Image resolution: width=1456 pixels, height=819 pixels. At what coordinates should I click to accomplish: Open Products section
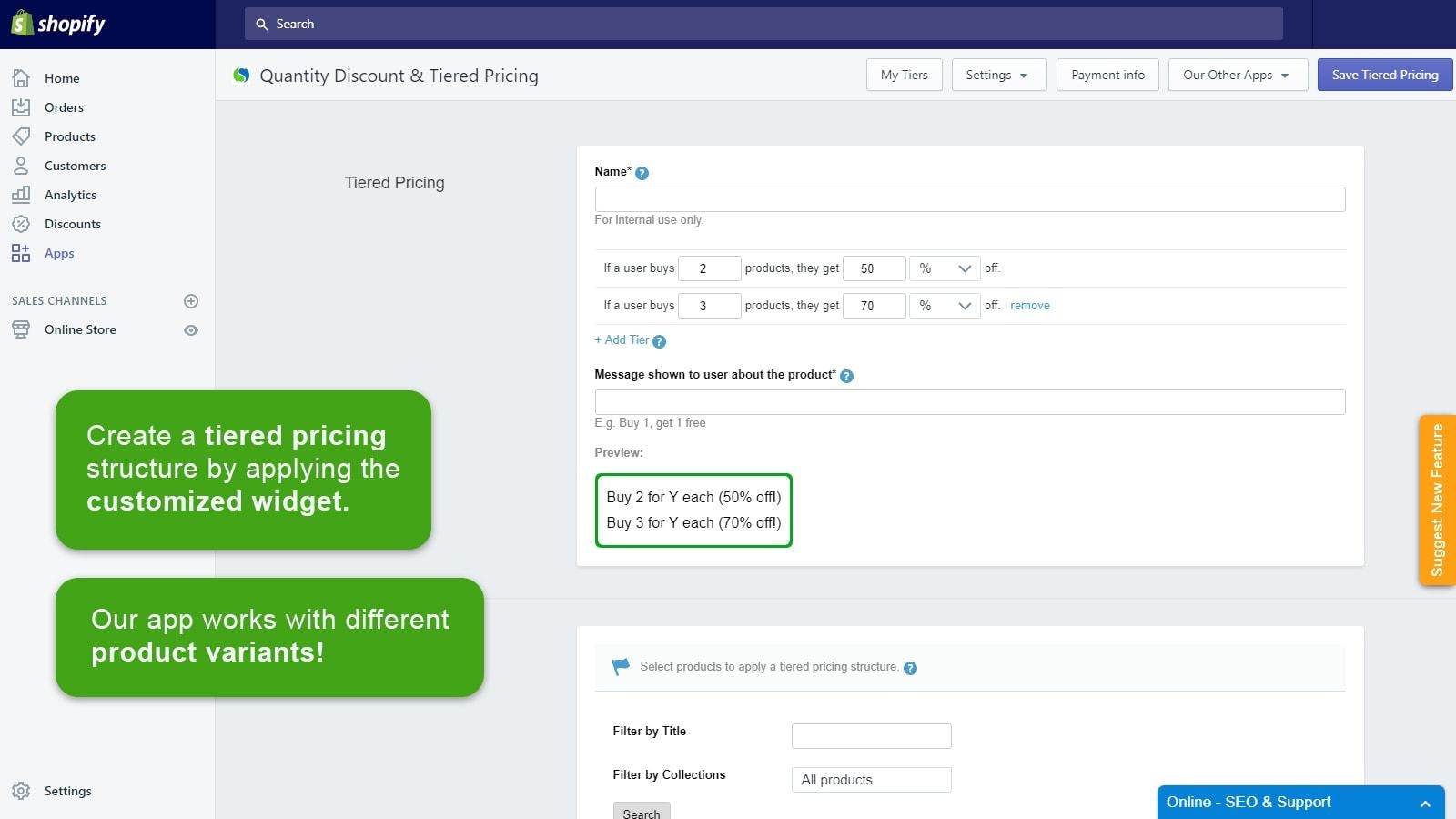pyautogui.click(x=70, y=136)
